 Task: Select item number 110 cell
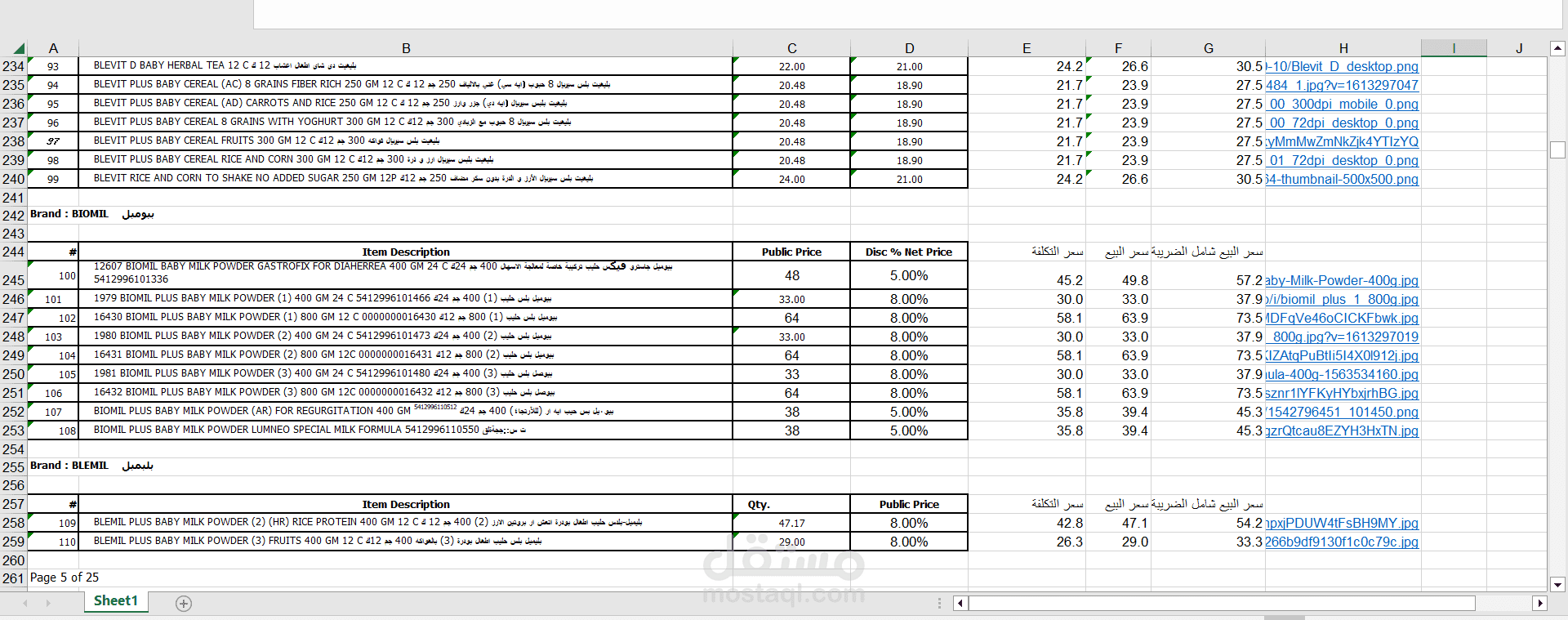pos(53,542)
